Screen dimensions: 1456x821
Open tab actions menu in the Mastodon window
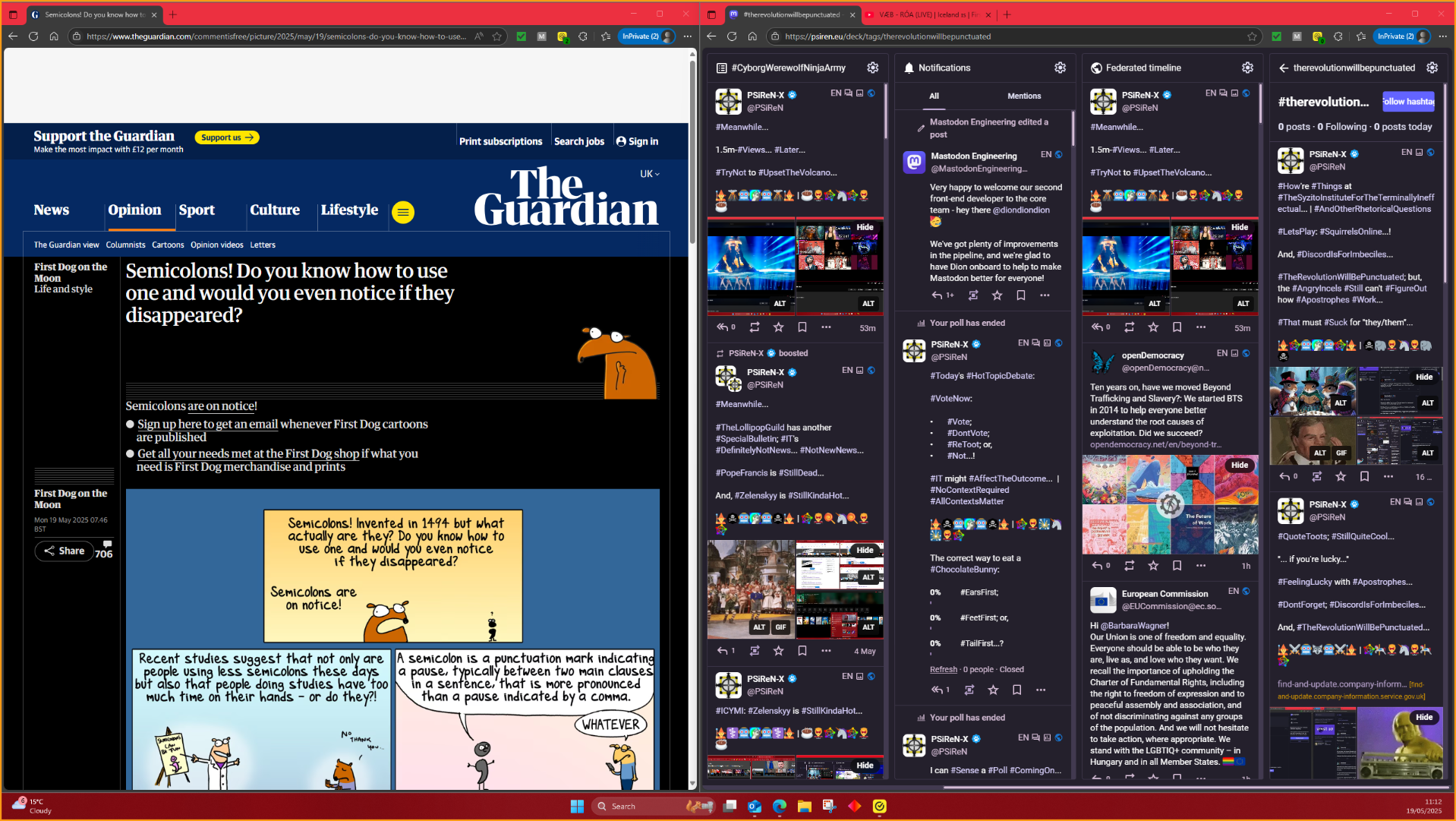(711, 14)
